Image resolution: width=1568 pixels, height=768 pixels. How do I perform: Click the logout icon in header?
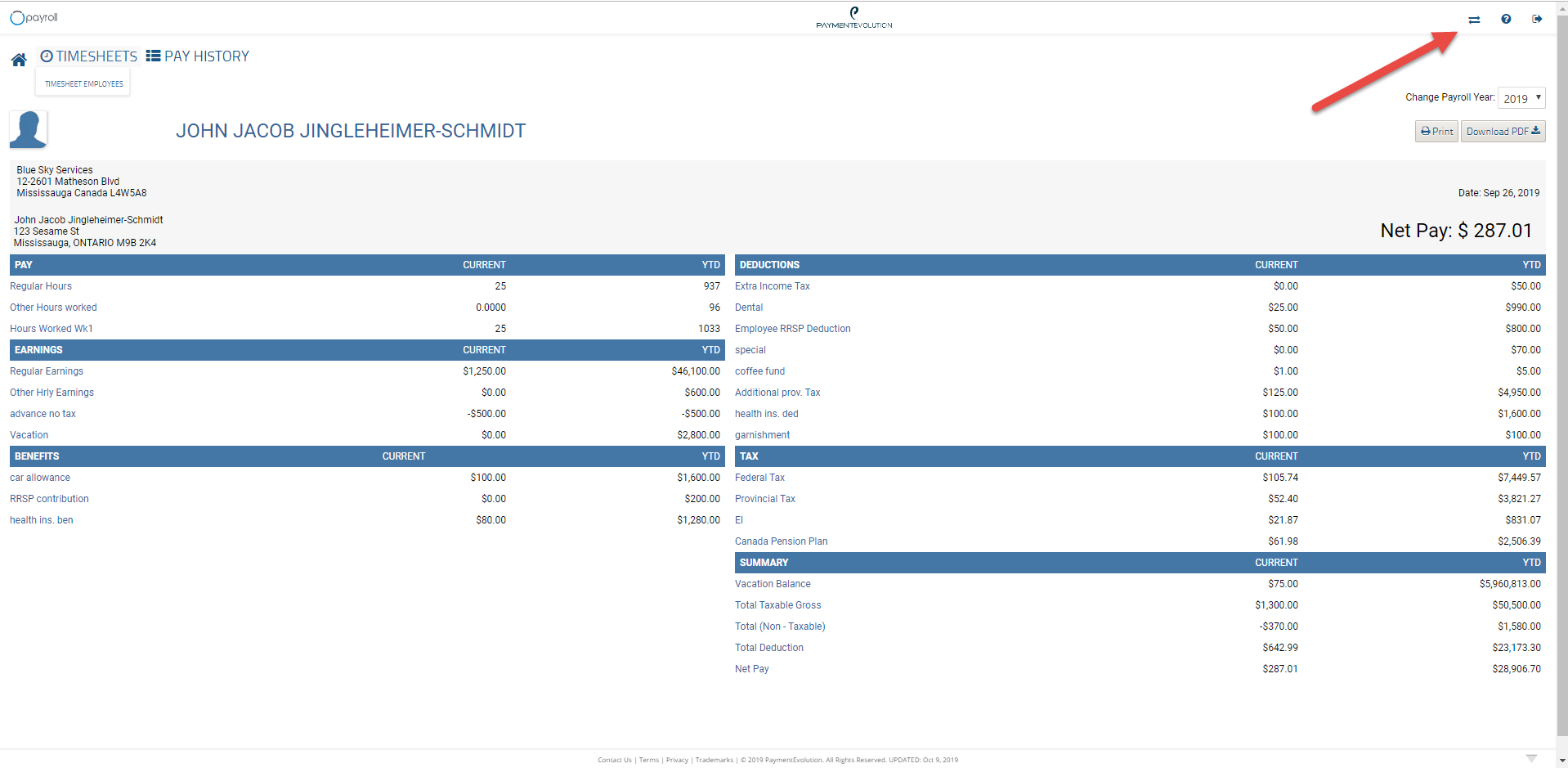pyautogui.click(x=1537, y=19)
